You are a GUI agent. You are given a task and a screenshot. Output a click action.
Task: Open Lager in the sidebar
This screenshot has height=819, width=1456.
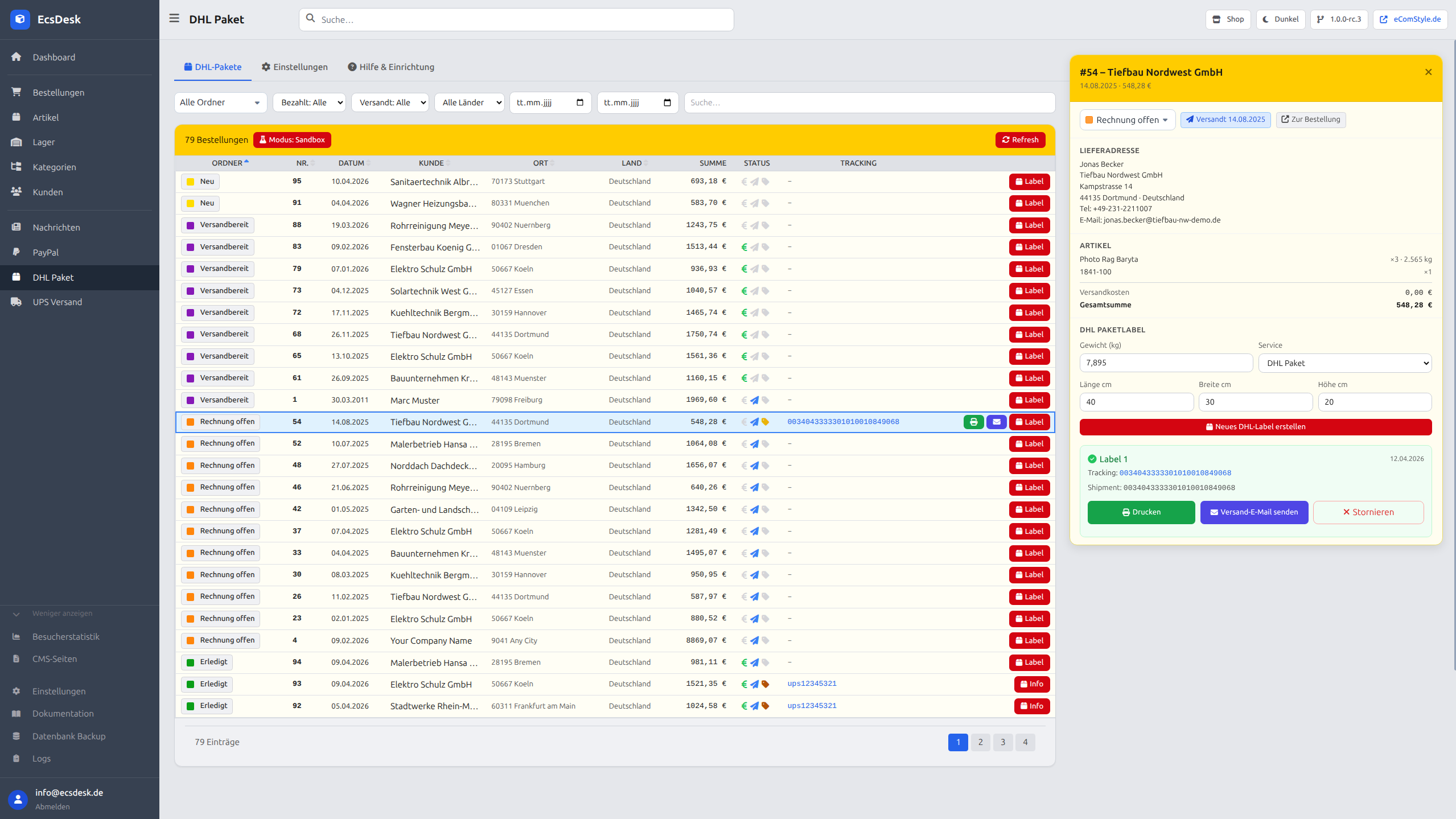coord(80,142)
